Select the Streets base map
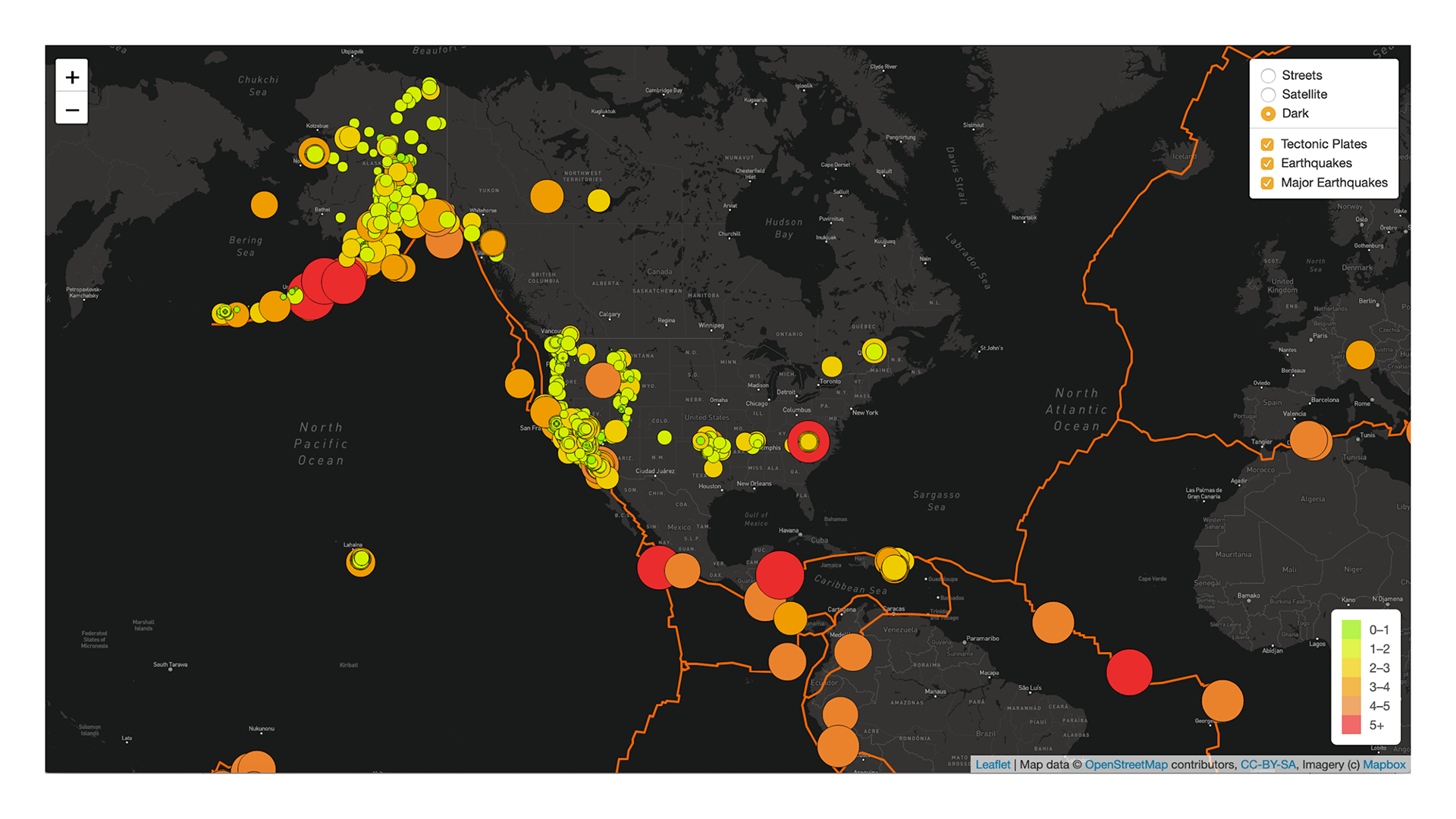The height and width of the screenshot is (819, 1456). [x=1267, y=75]
